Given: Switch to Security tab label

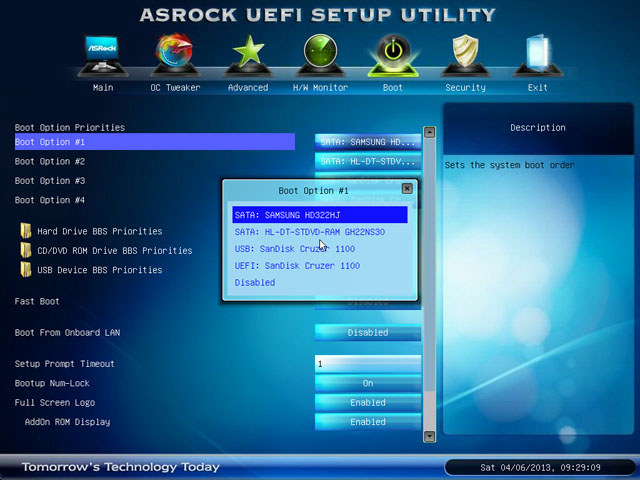Looking at the screenshot, I should tap(465, 87).
